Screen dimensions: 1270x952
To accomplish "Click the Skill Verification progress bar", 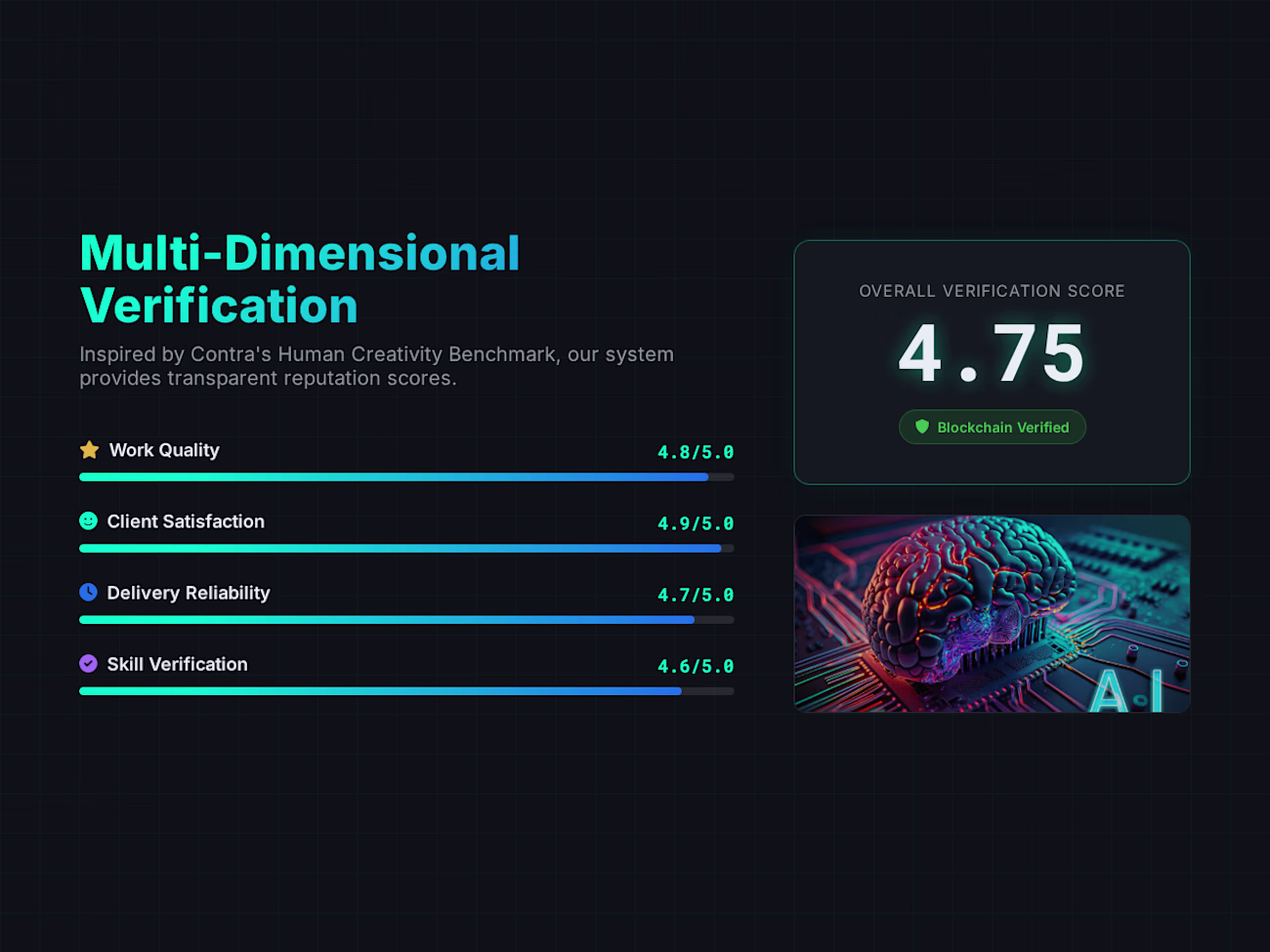I will (x=406, y=691).
